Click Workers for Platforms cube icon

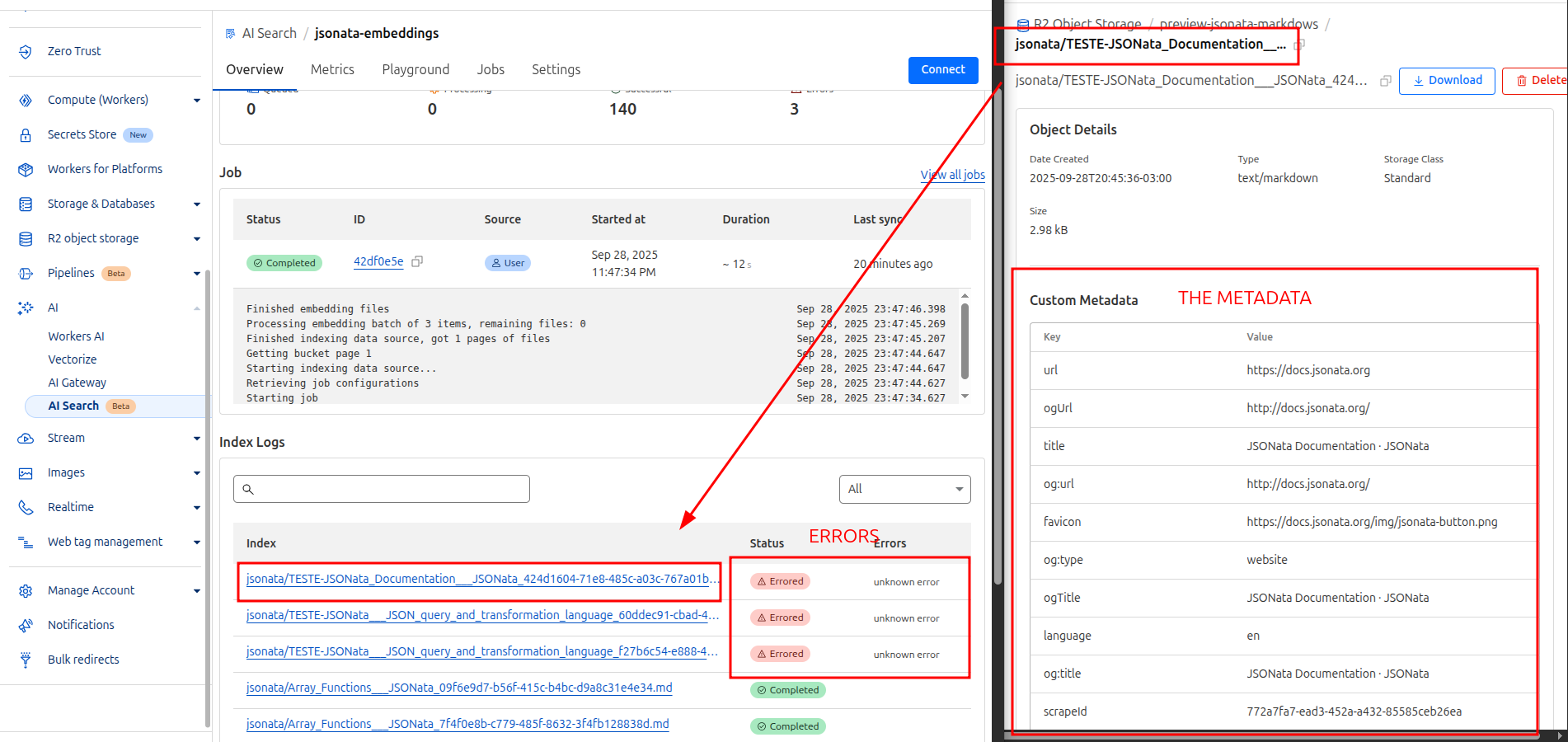[26, 170]
